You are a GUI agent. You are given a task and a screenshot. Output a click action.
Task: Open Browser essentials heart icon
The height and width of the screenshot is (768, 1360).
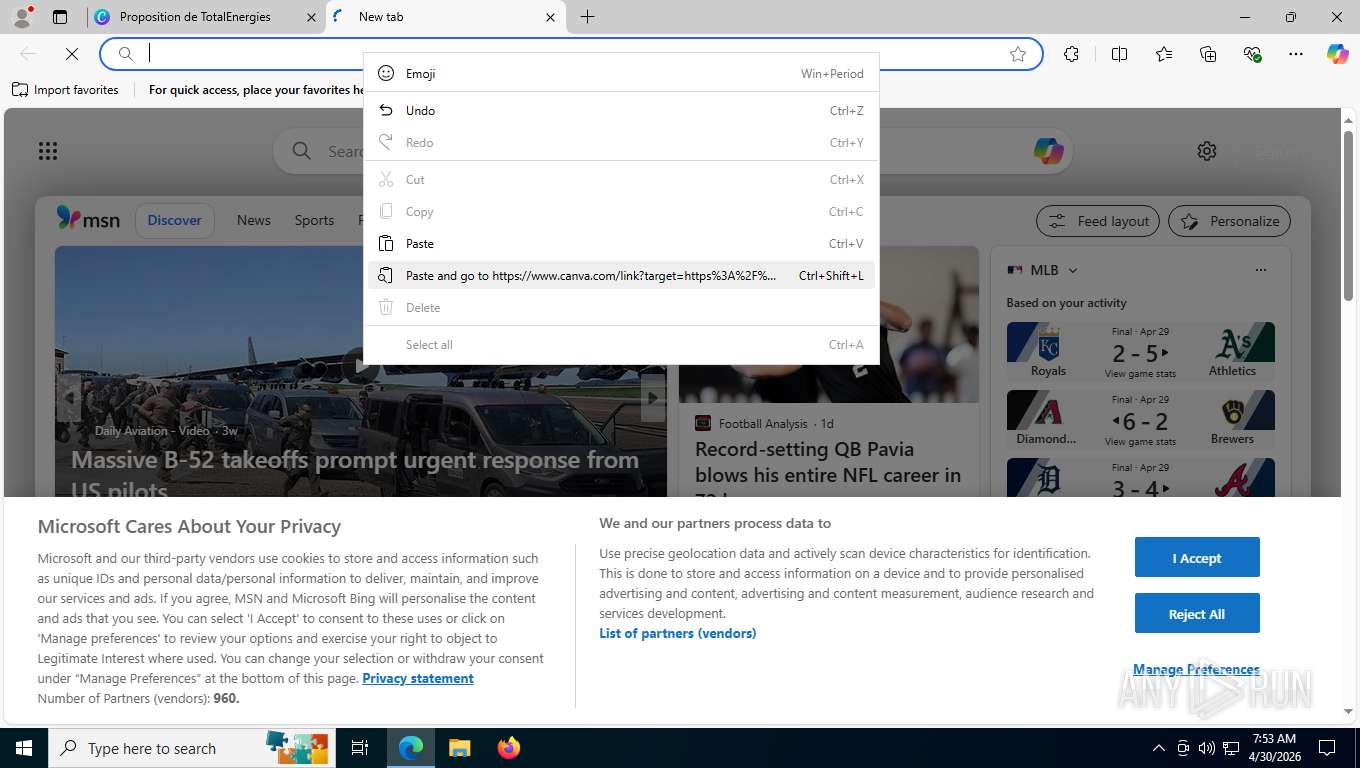coord(1252,54)
